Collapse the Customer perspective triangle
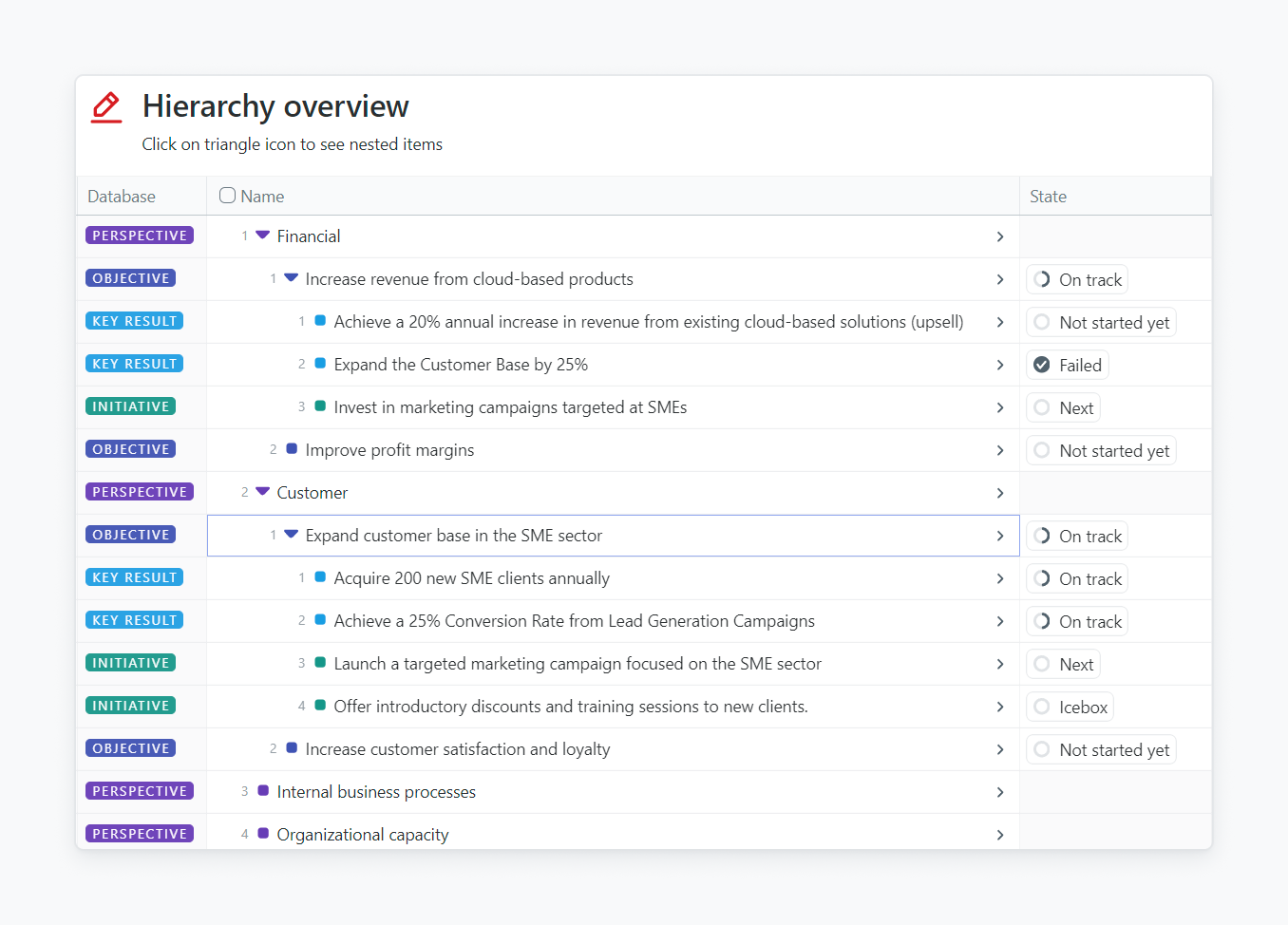The height and width of the screenshot is (925, 1288). (x=263, y=492)
